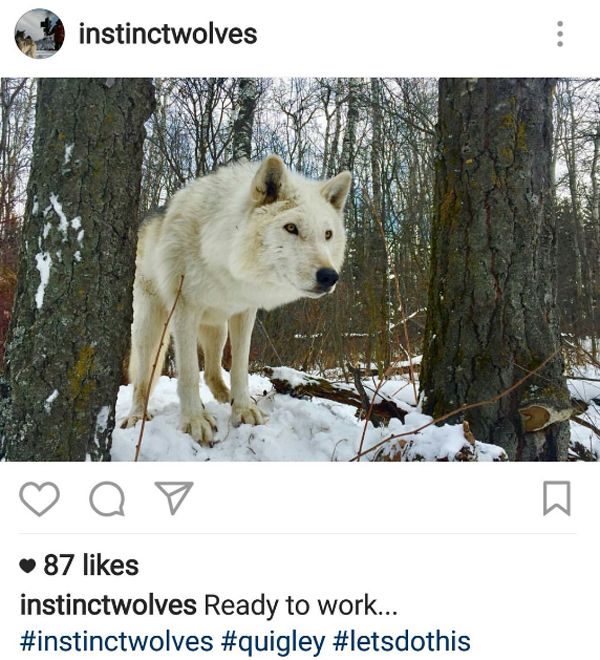Share the post via paper plane icon
This screenshot has width=600, height=660.
[174, 498]
